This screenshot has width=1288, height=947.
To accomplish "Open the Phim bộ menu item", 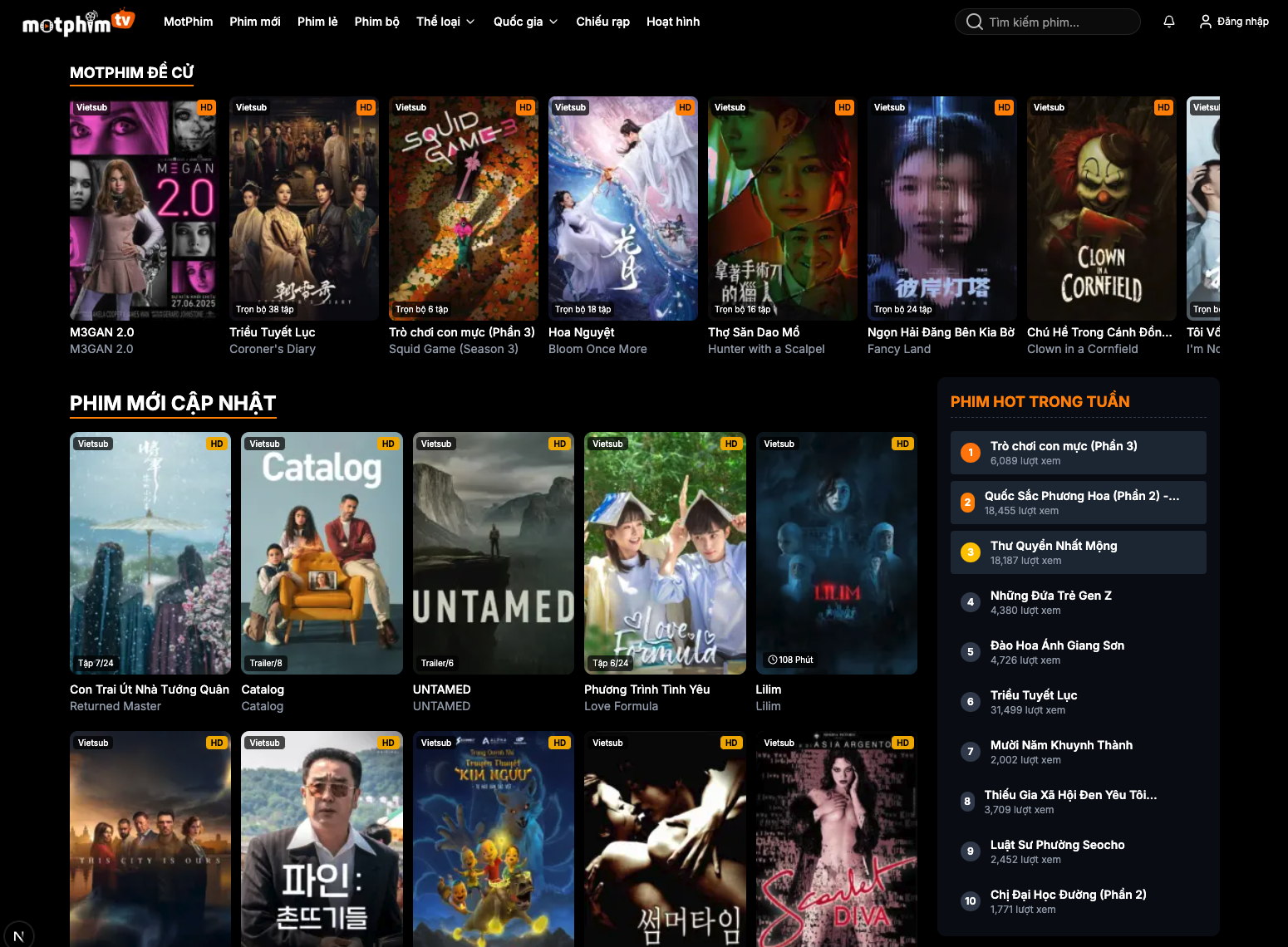I will 376,22.
